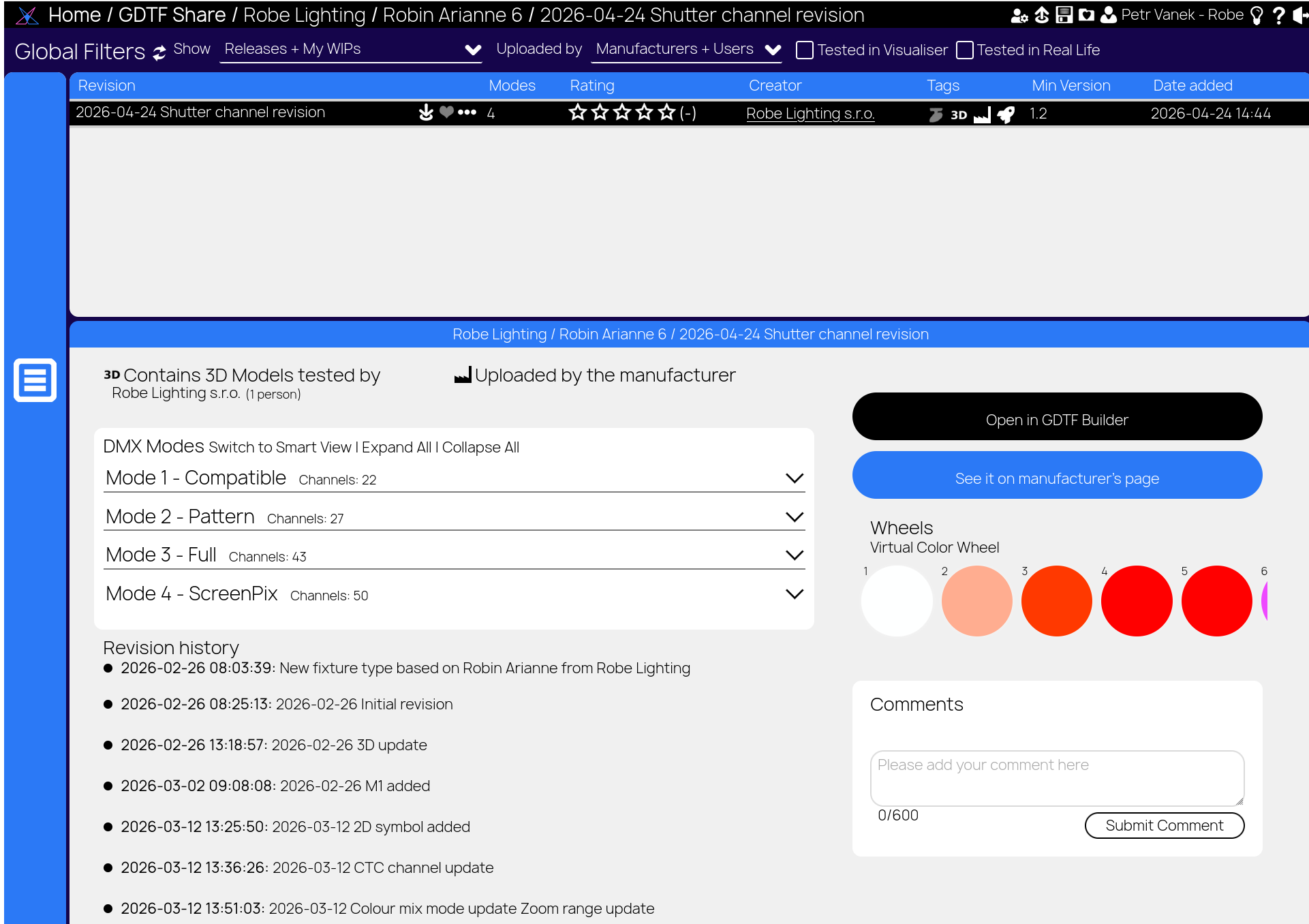The width and height of the screenshot is (1309, 924).
Task: Click Open in GDTF Builder button
Action: point(1057,417)
